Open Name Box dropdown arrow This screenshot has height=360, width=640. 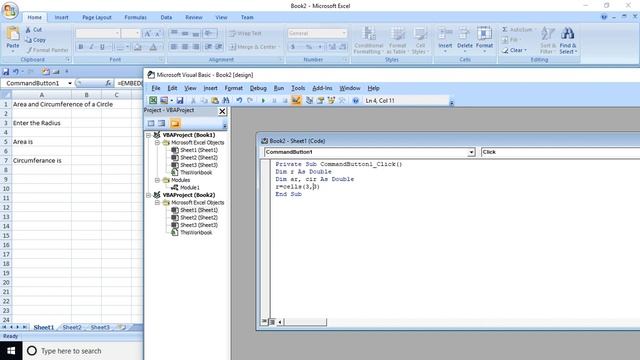point(70,83)
